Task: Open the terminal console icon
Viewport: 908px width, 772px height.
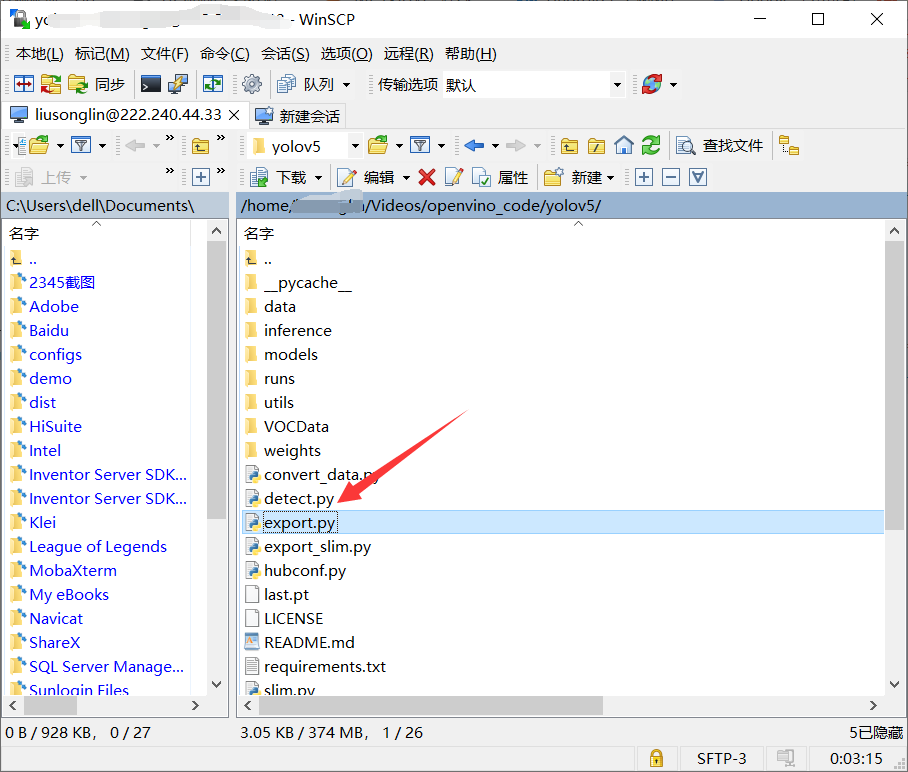Action: tap(151, 85)
